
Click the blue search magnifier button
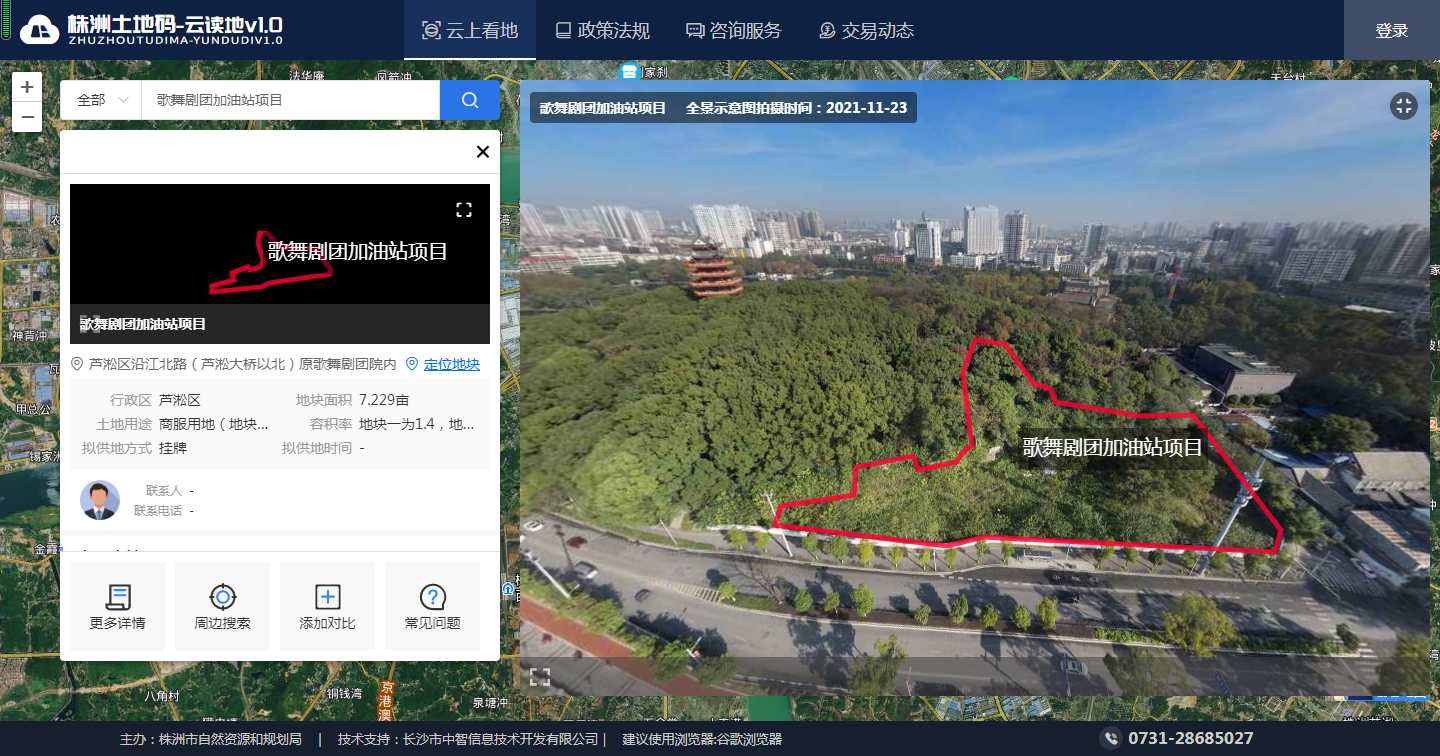[469, 100]
